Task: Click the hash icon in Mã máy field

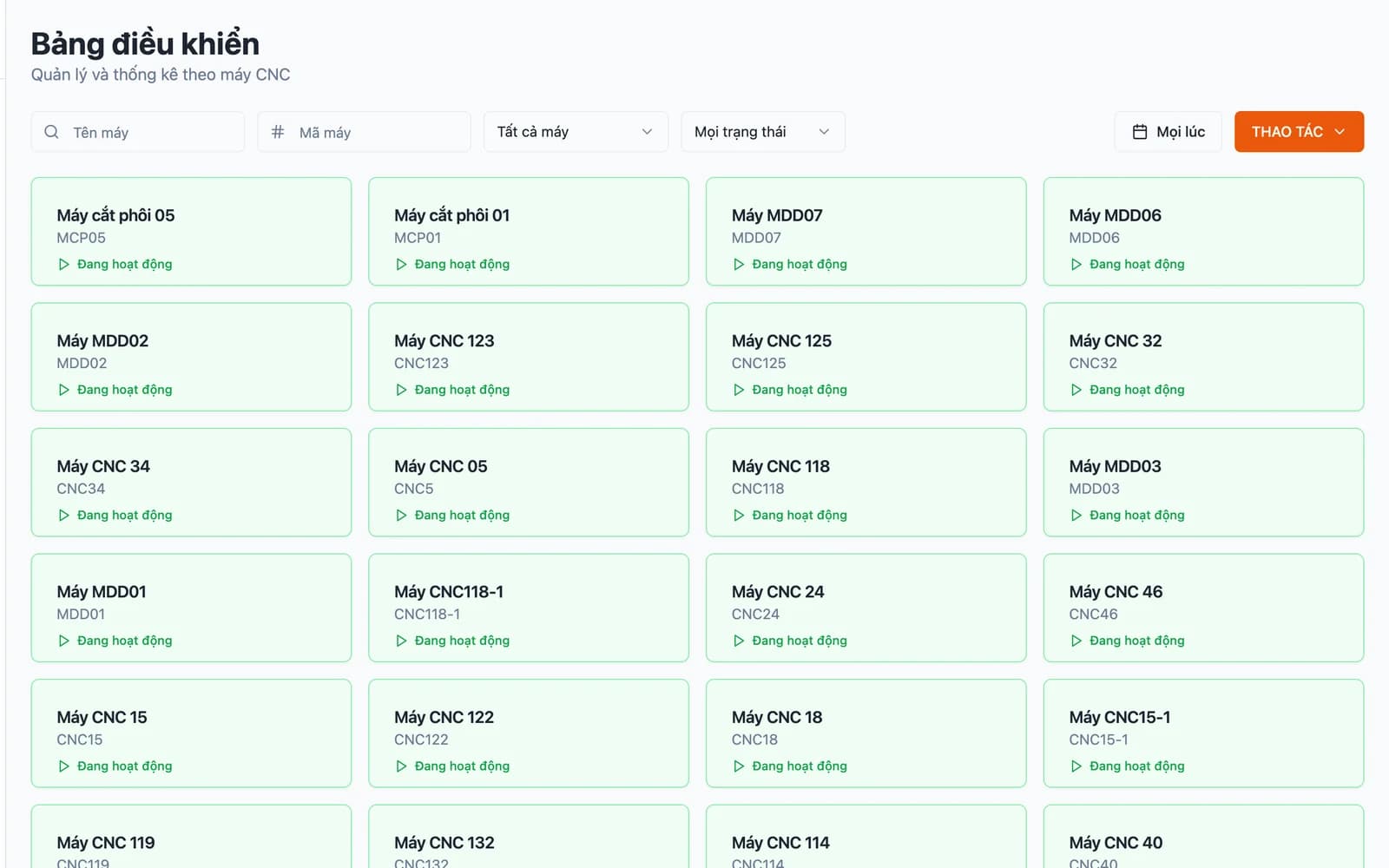Action: click(x=278, y=132)
